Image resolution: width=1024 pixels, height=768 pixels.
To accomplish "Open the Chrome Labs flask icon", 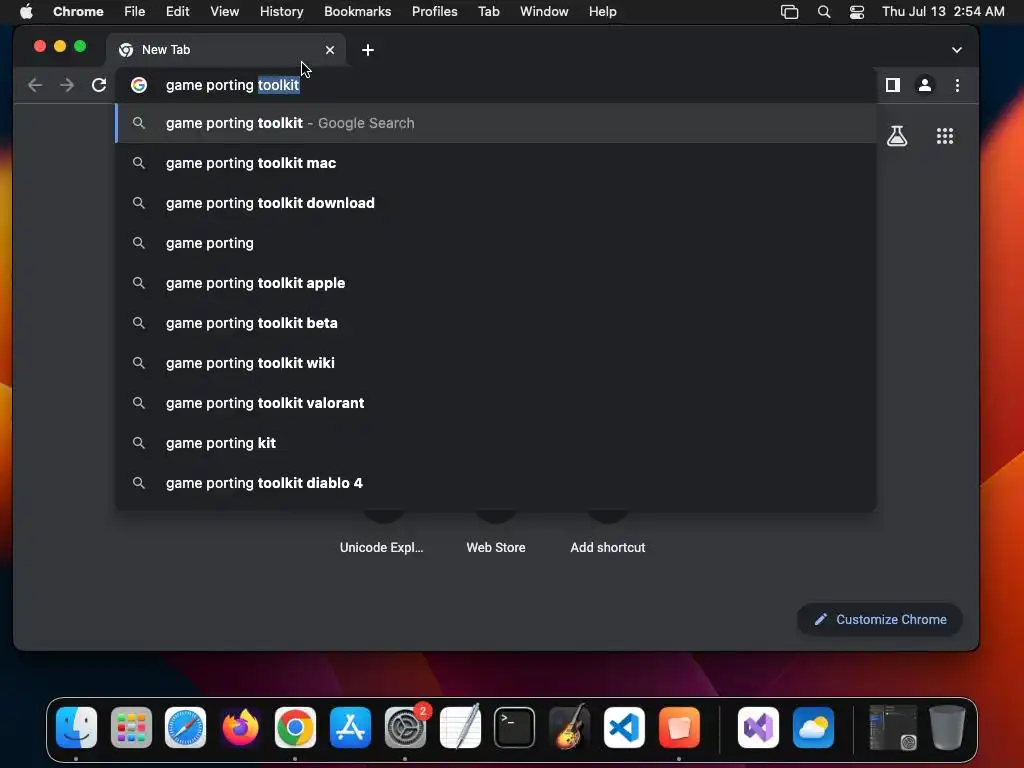I will [897, 136].
